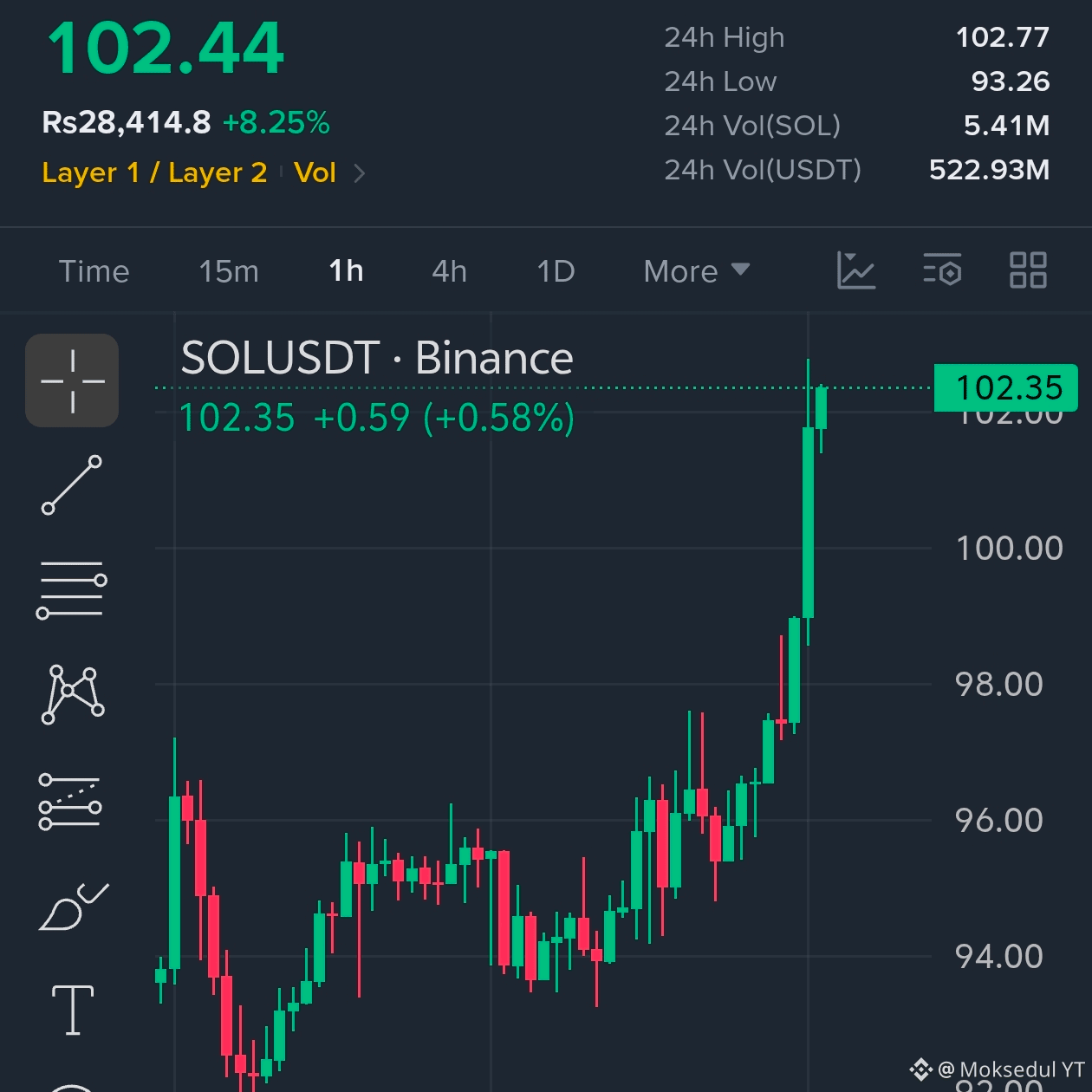
Task: Tap the 24h Vol(USDT) label
Action: click(763, 170)
